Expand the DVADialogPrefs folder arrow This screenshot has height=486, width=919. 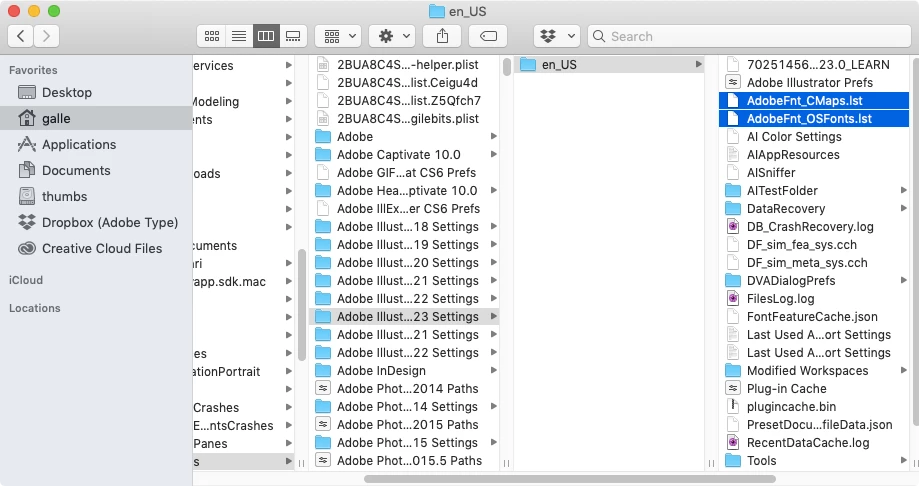pos(903,281)
